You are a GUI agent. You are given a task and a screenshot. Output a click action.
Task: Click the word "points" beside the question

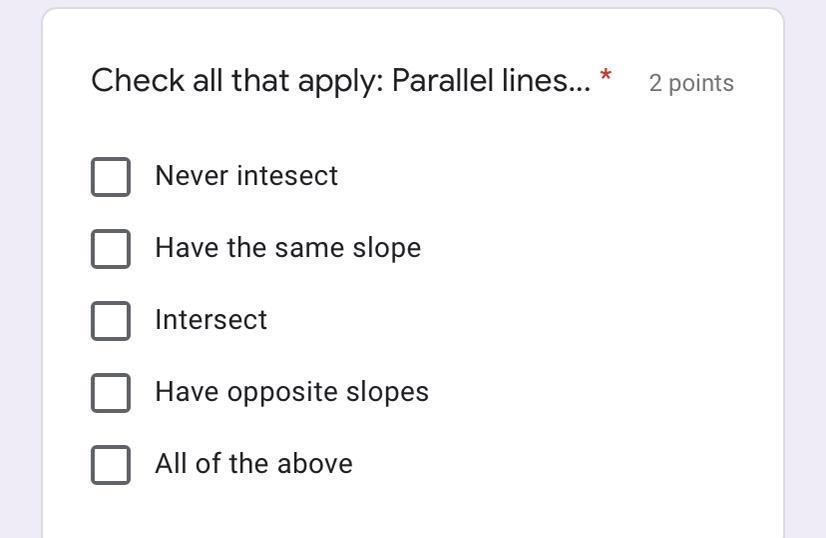[x=701, y=83]
